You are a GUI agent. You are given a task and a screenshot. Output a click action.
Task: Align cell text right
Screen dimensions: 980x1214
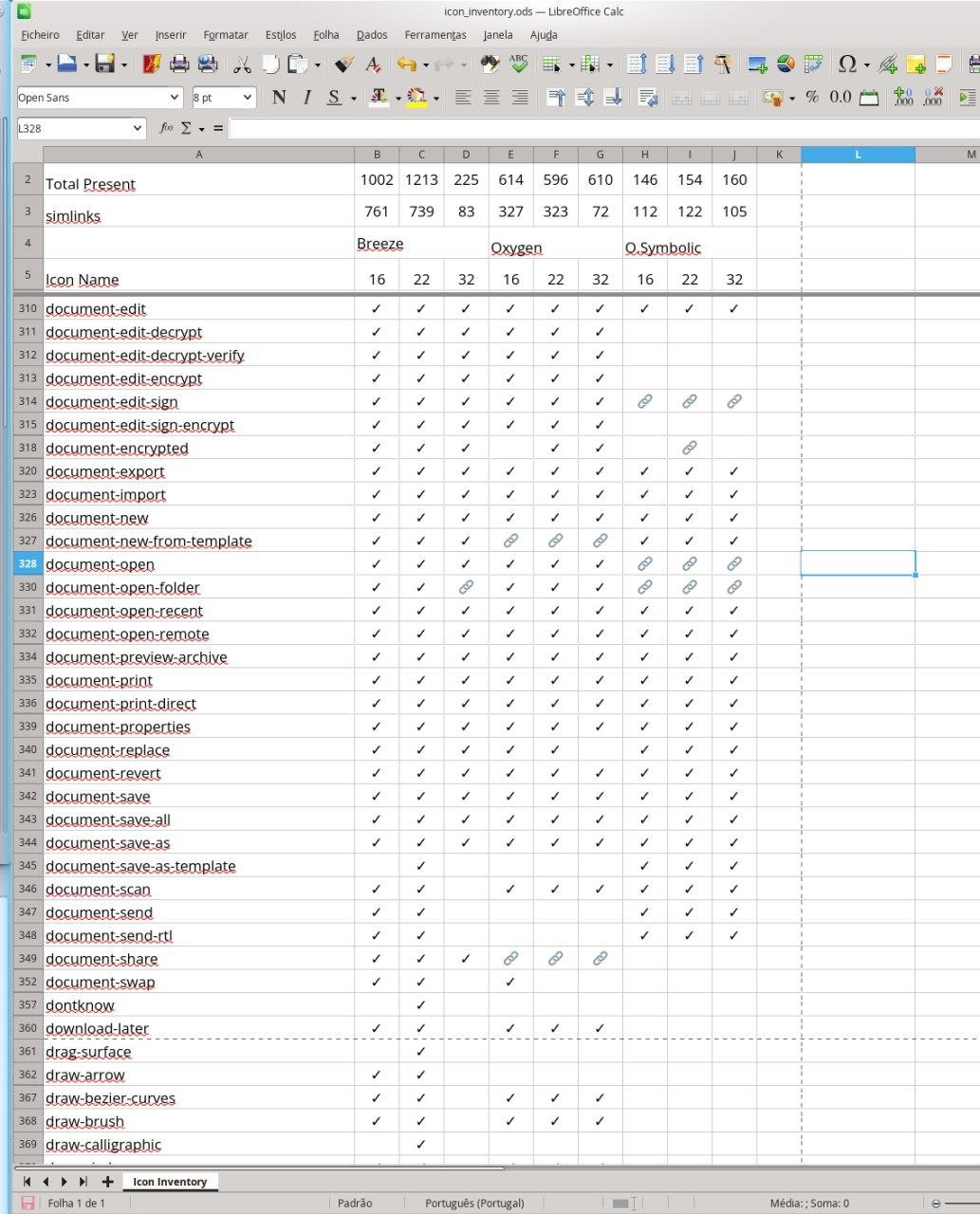pos(520,97)
